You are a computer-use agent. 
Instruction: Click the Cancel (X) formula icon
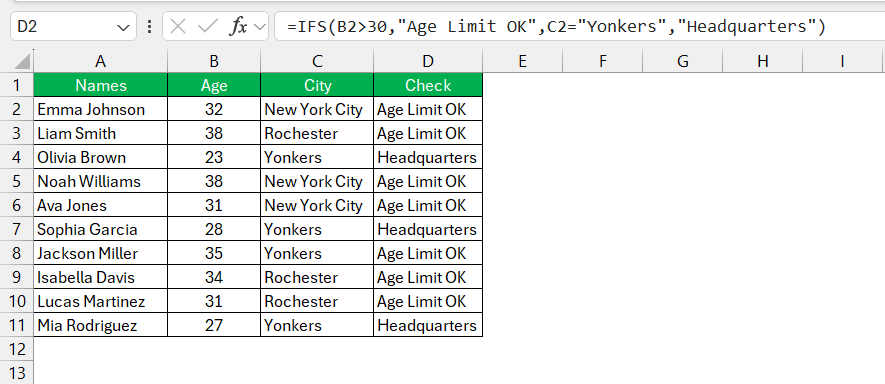point(178,27)
